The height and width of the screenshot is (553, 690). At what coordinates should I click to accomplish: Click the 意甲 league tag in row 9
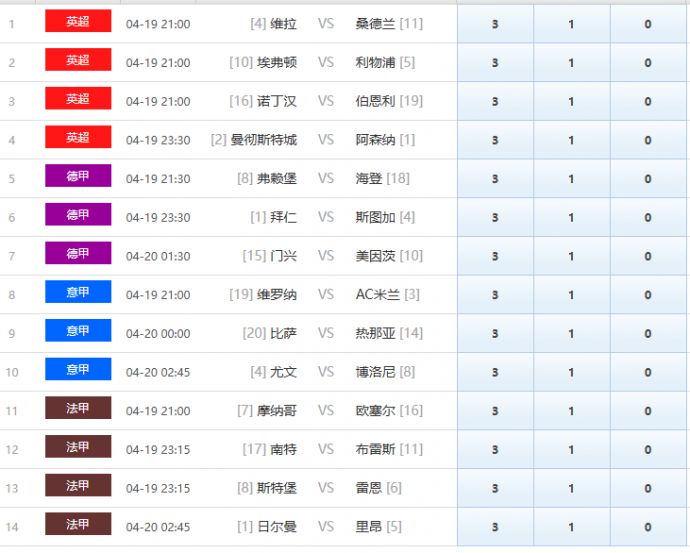pos(78,331)
